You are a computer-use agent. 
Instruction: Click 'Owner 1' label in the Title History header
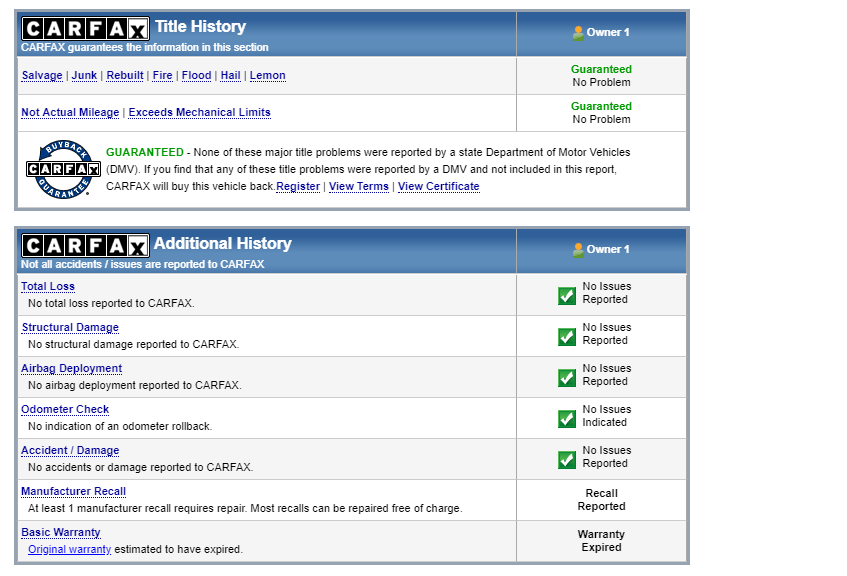point(608,32)
